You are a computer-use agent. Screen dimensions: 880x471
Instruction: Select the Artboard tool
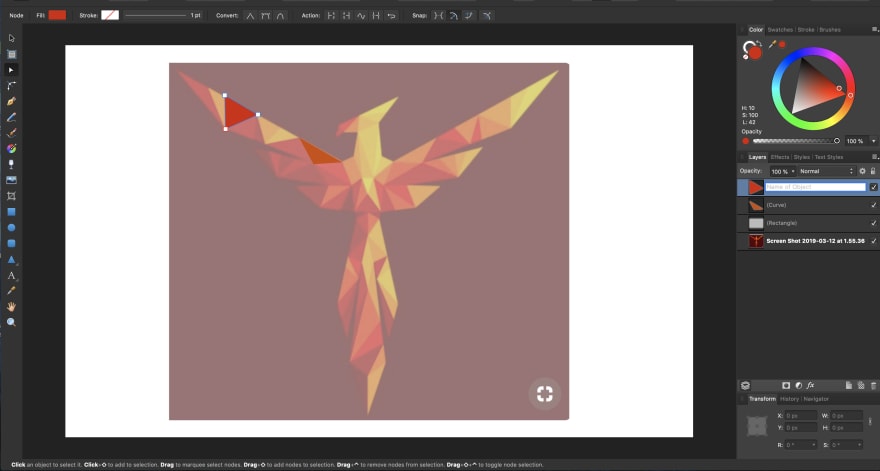click(11, 54)
